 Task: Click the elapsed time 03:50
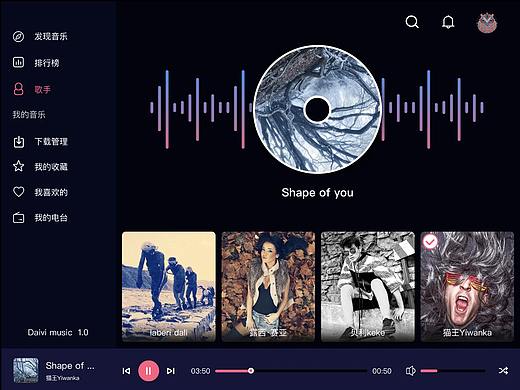point(200,371)
